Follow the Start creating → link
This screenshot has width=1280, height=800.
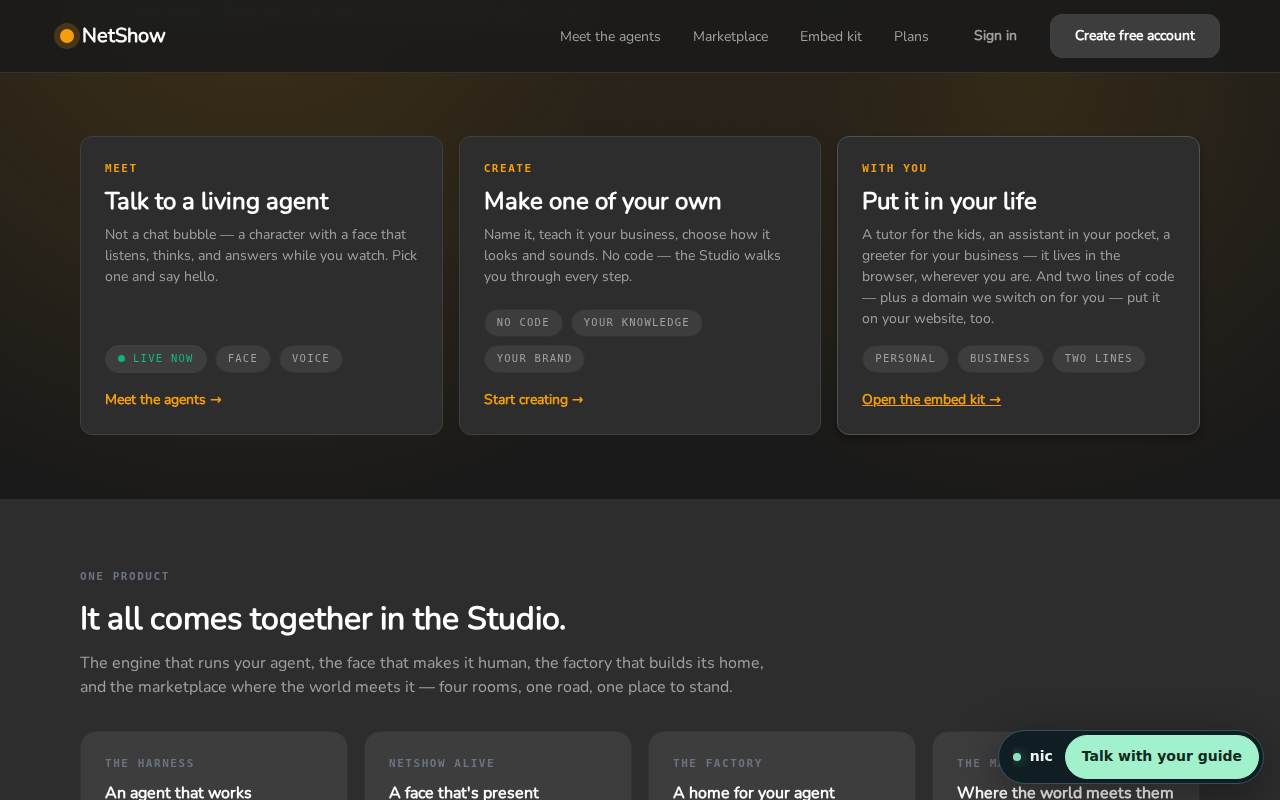point(533,399)
